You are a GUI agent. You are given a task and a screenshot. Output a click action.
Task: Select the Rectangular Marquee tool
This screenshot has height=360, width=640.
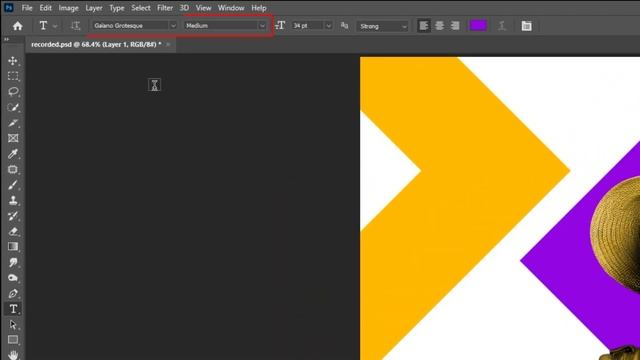(x=13, y=76)
